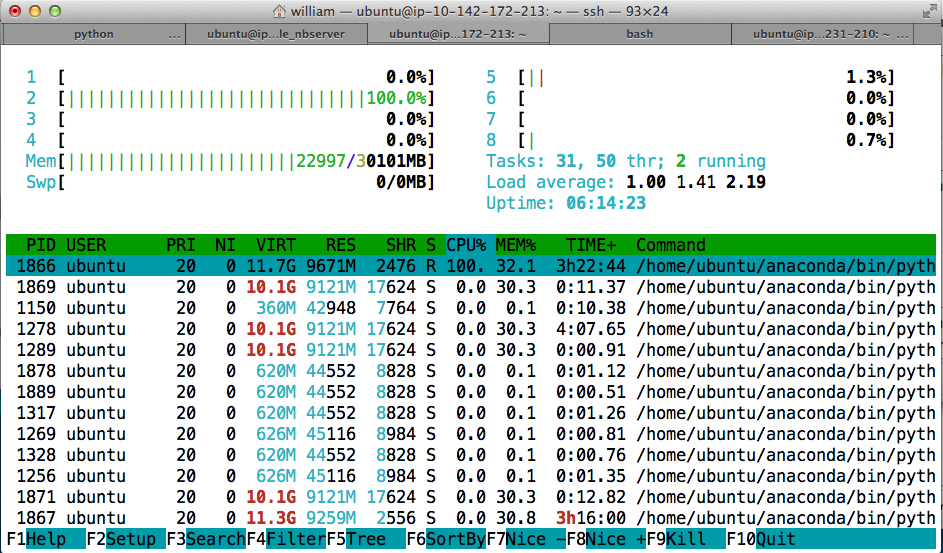The height and width of the screenshot is (553, 943).
Task: Select the process row with PID 1866
Action: click(471, 266)
